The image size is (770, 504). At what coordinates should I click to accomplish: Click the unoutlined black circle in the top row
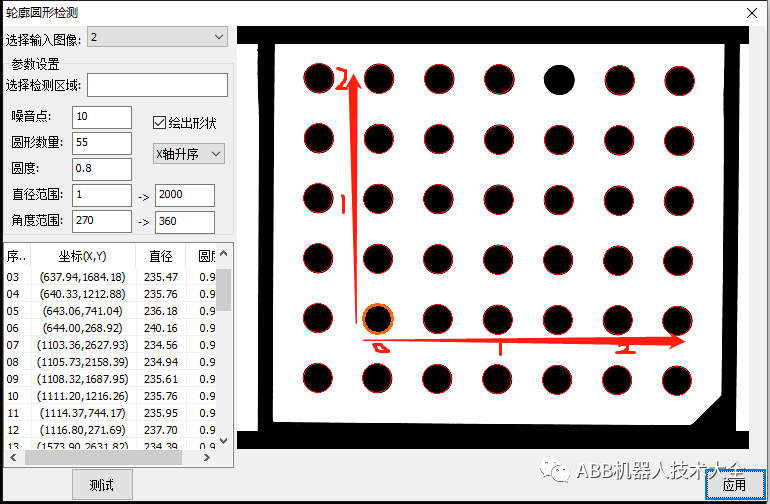pos(559,80)
